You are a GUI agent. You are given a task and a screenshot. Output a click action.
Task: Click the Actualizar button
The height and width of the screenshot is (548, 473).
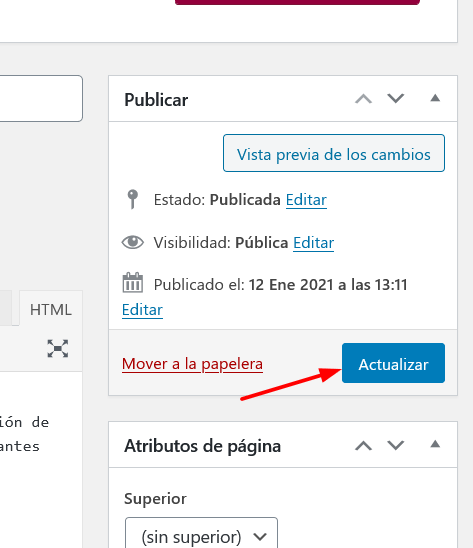(x=393, y=363)
